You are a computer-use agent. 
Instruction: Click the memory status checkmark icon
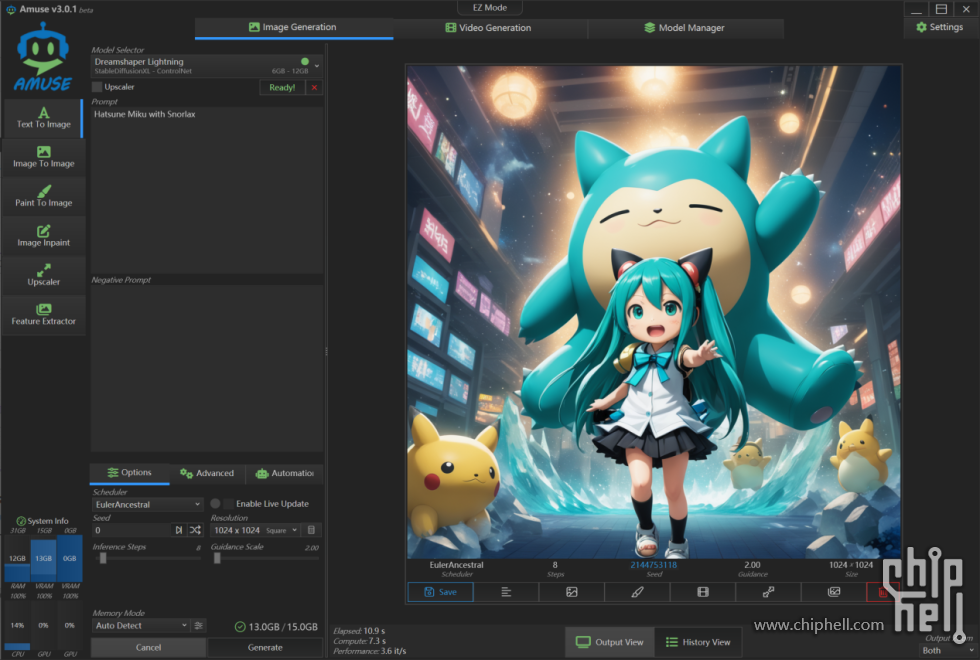[x=240, y=626]
